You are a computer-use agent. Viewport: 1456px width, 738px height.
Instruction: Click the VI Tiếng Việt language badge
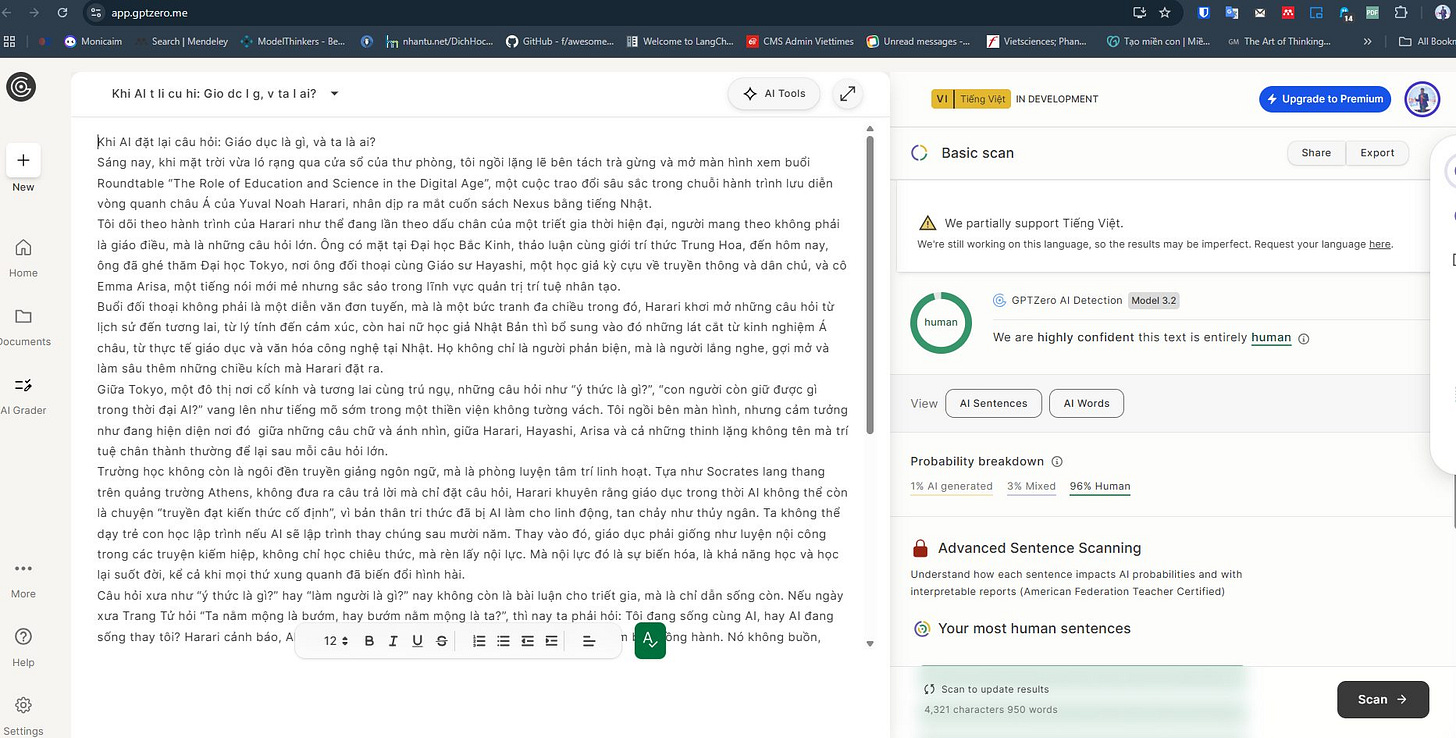tap(971, 99)
